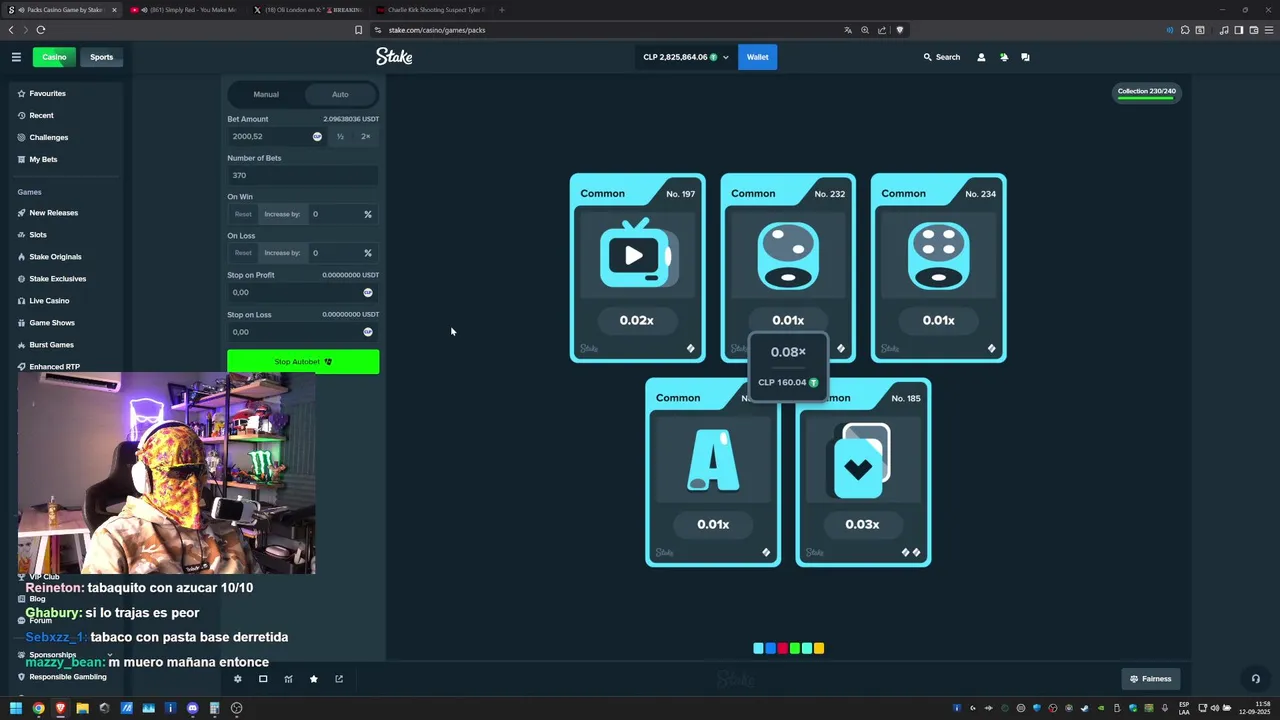Open the Fairness button

pyautogui.click(x=1151, y=679)
